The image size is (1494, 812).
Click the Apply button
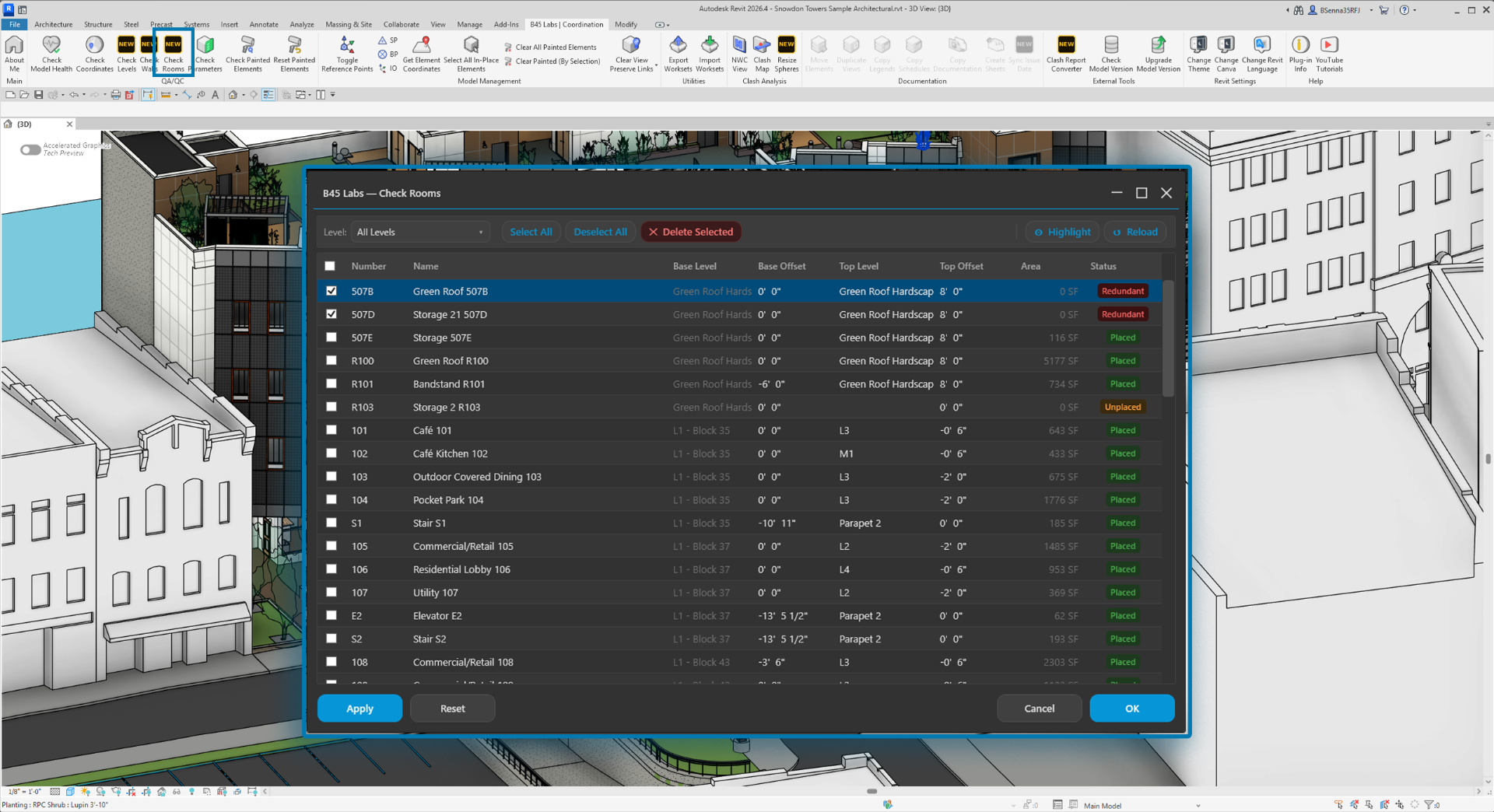coord(359,709)
